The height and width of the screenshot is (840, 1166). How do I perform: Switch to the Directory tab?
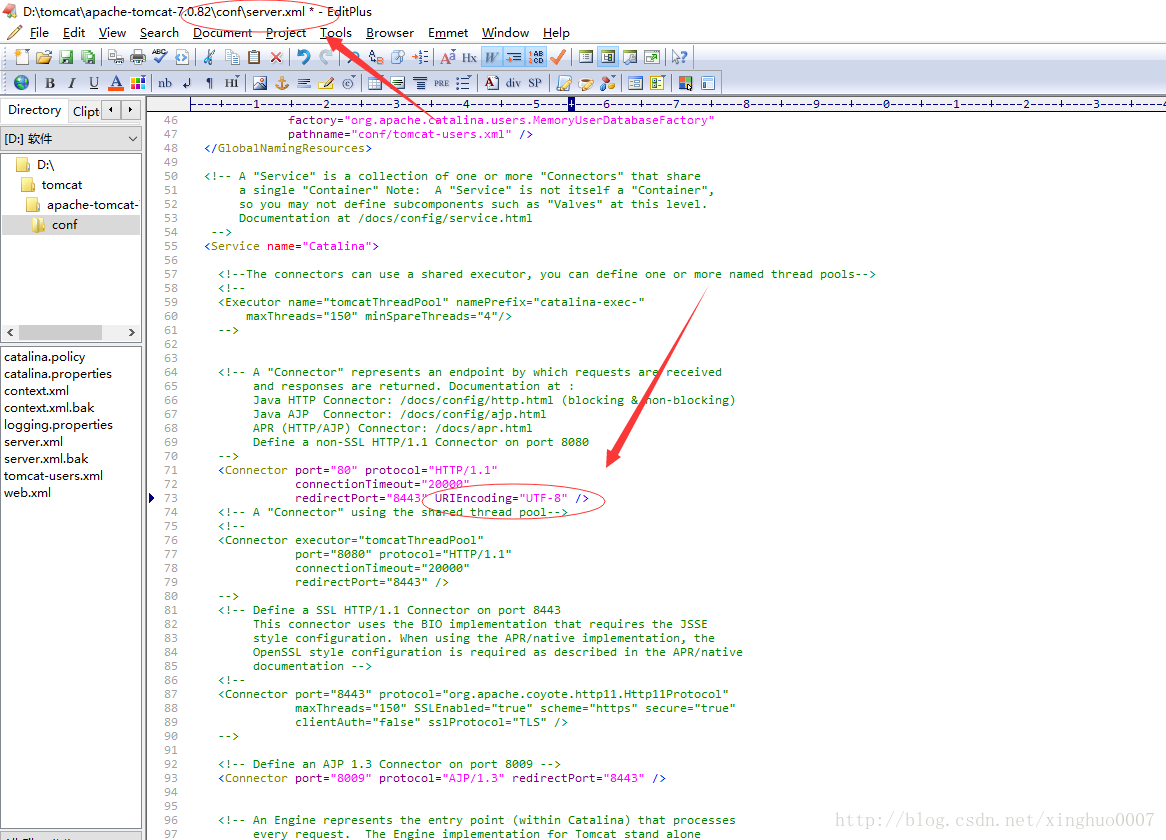coord(34,110)
